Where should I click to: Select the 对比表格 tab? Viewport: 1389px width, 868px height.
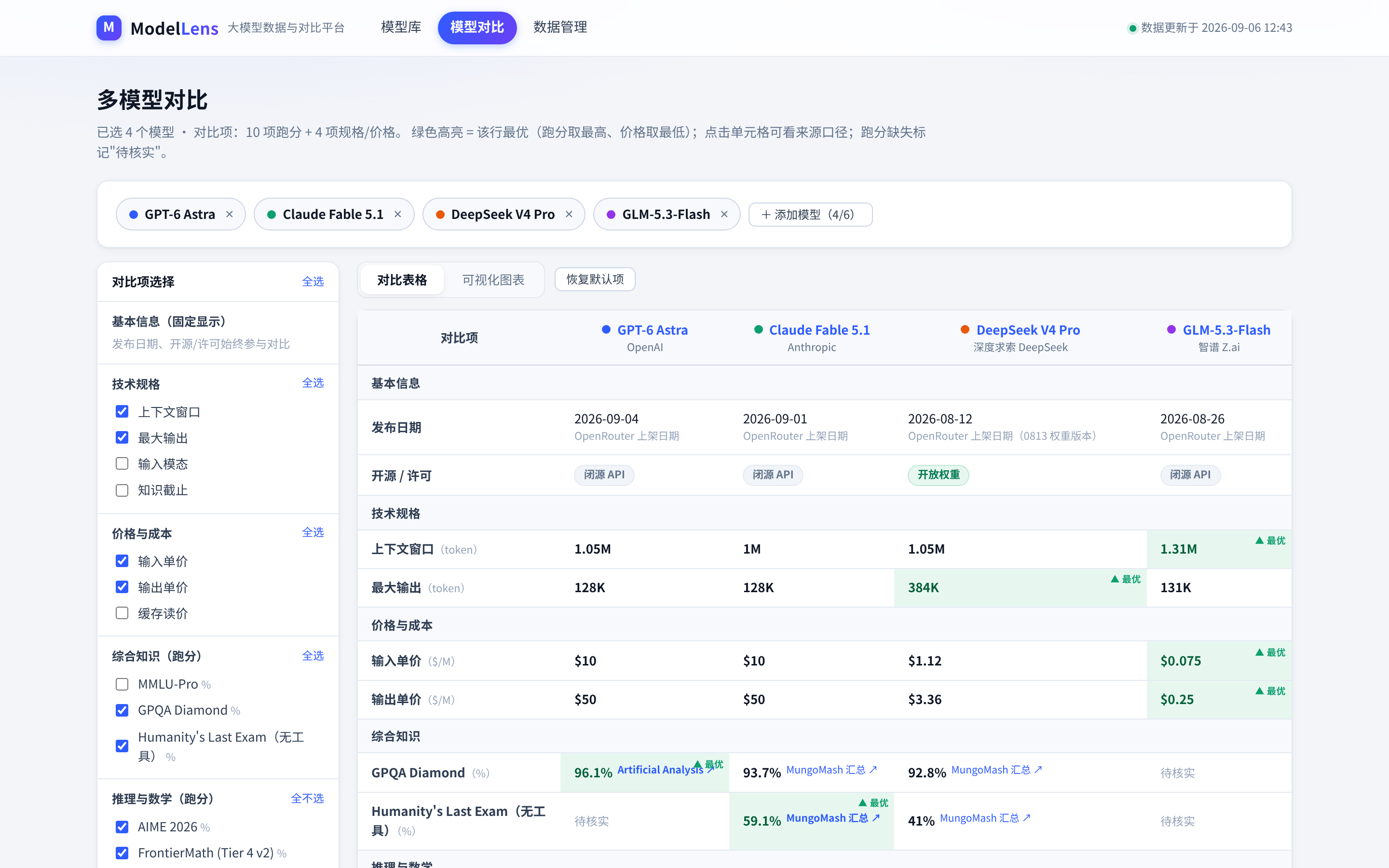pos(402,280)
